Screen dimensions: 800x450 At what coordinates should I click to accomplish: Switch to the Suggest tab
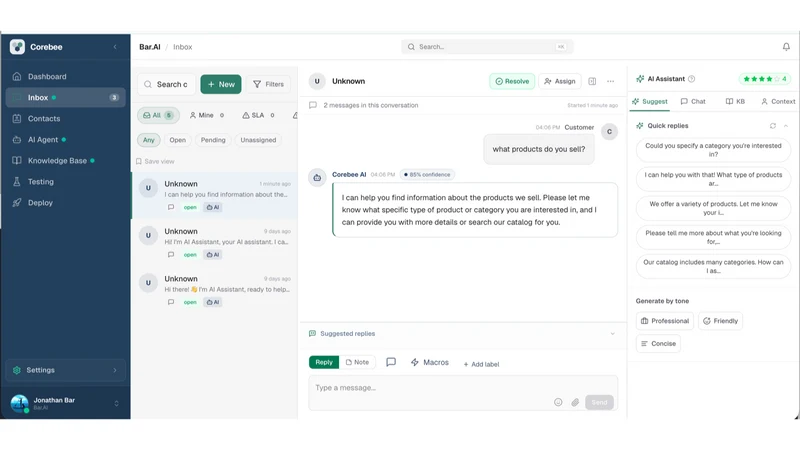[x=649, y=102]
